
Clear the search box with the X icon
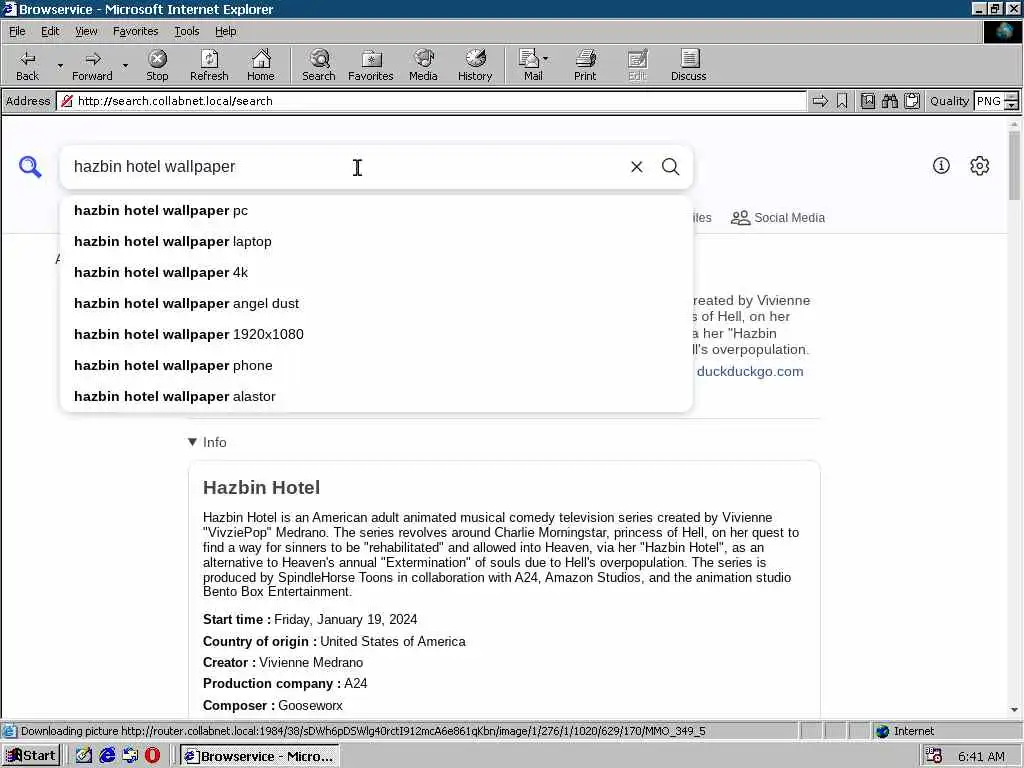tap(637, 167)
